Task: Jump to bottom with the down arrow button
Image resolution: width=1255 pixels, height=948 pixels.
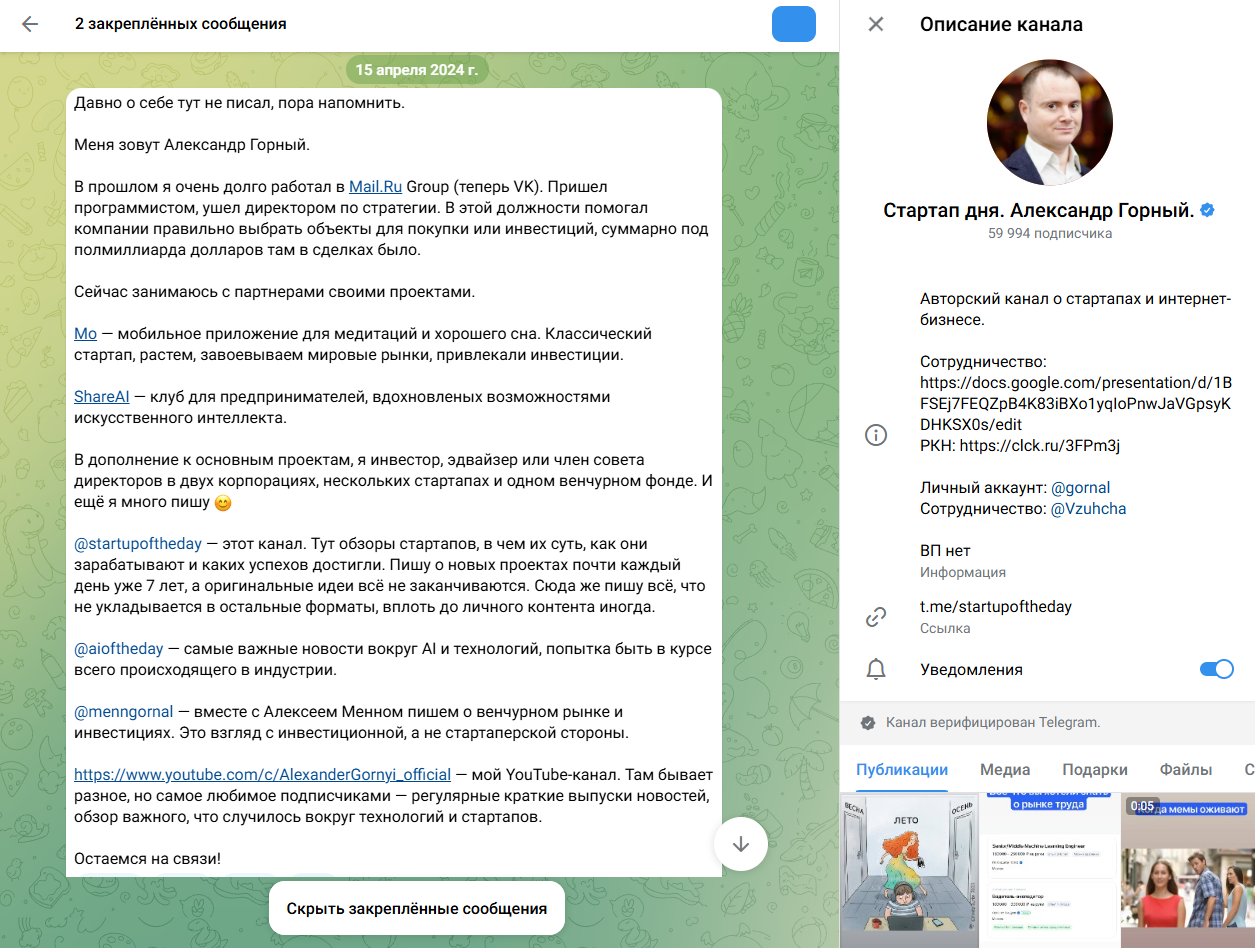Action: tap(740, 844)
